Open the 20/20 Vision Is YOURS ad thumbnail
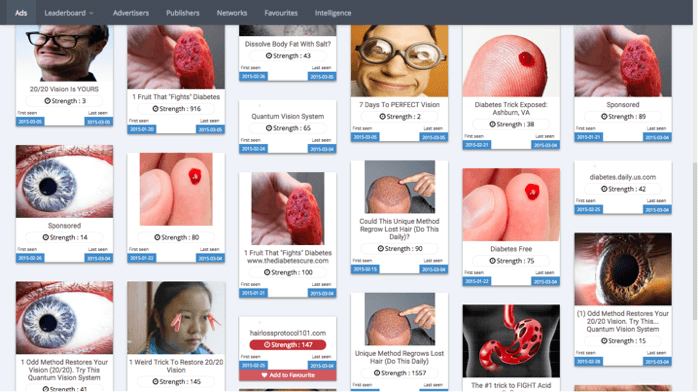The image size is (698, 392). coord(65,53)
